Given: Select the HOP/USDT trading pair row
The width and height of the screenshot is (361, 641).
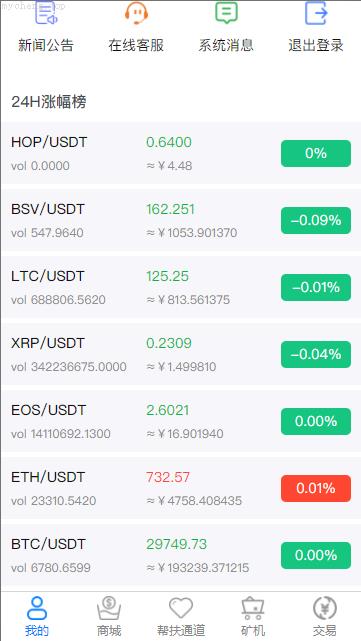Looking at the screenshot, I should [x=181, y=153].
